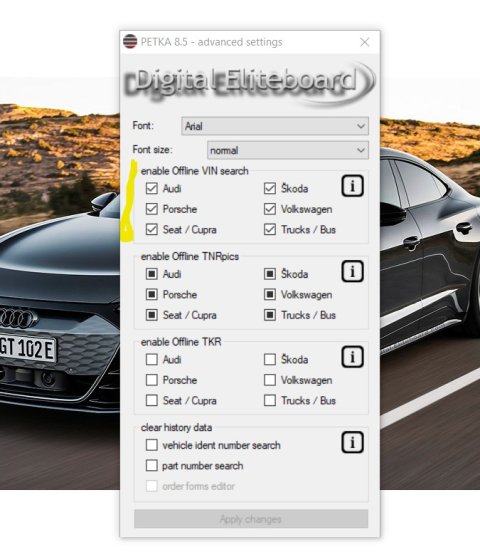Viewport: 480px width, 557px height.
Task: Toggle Volkswagen under Offline TNRpics
Action: 270,294
